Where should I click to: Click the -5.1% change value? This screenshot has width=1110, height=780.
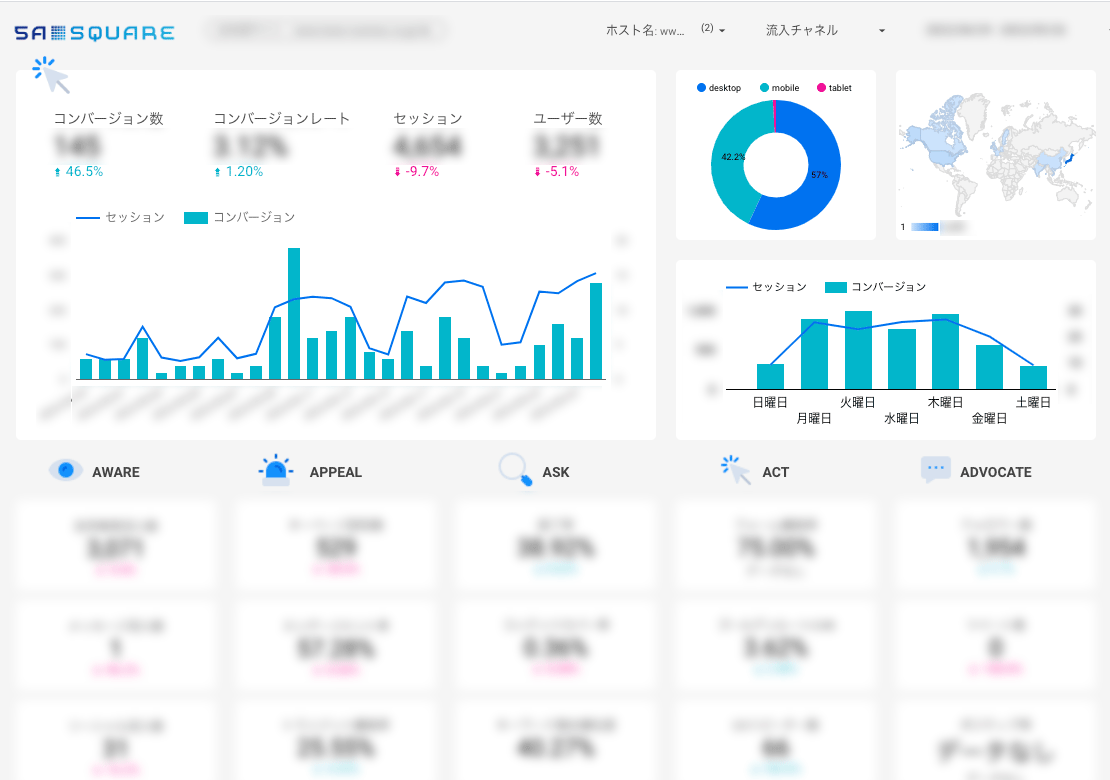[x=561, y=171]
